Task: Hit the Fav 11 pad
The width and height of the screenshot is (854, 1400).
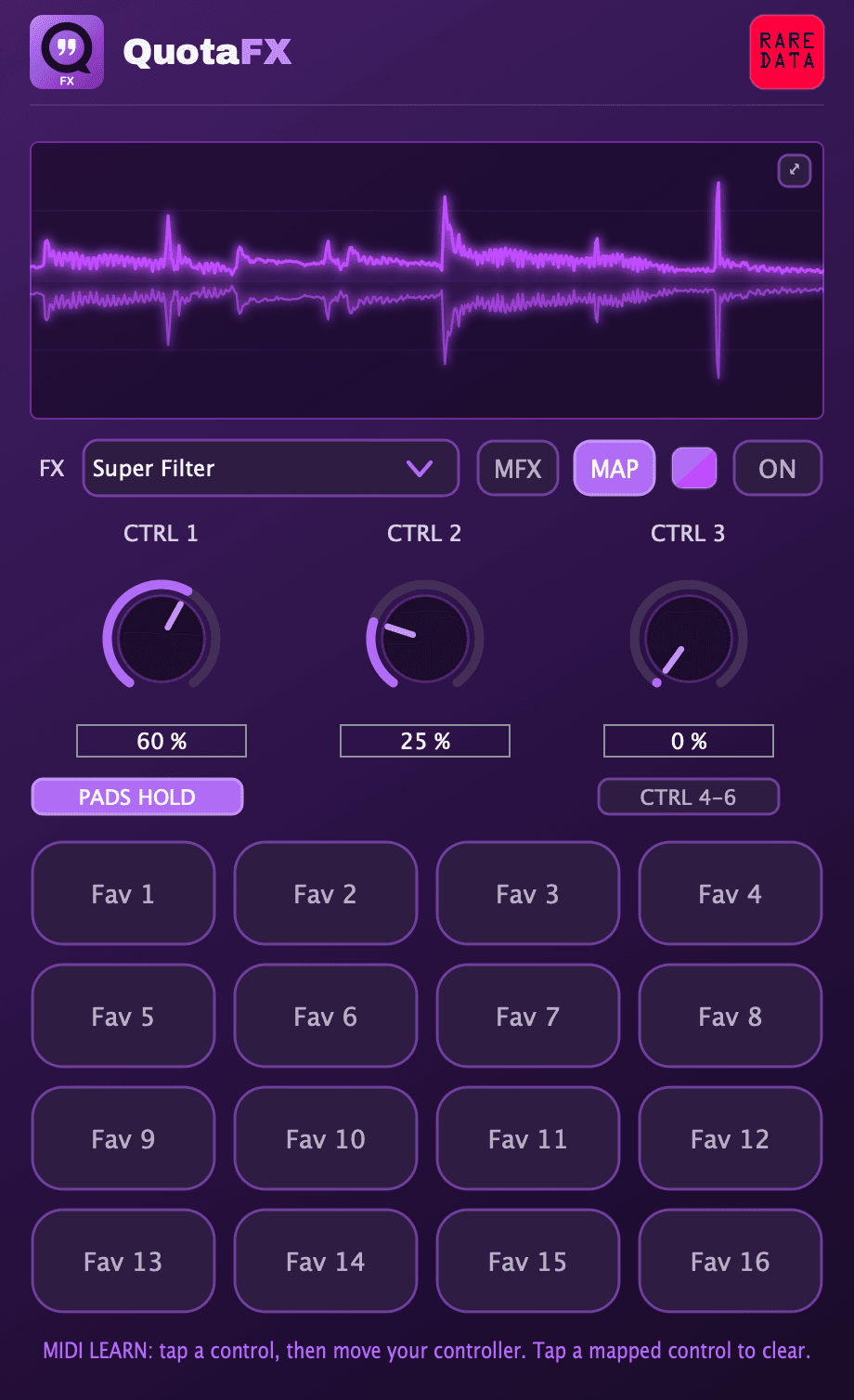Action: [528, 1138]
